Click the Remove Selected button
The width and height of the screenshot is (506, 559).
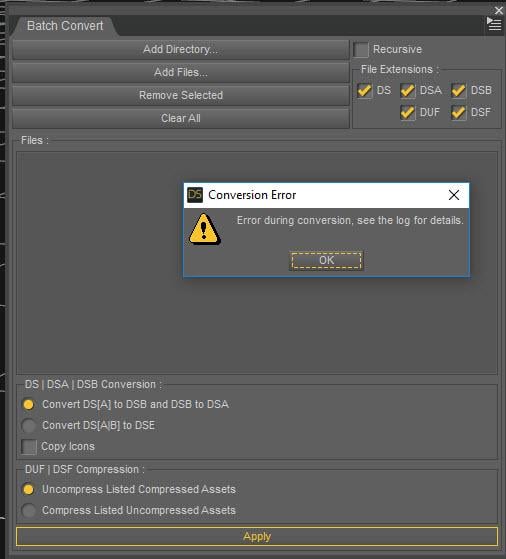[x=181, y=95]
